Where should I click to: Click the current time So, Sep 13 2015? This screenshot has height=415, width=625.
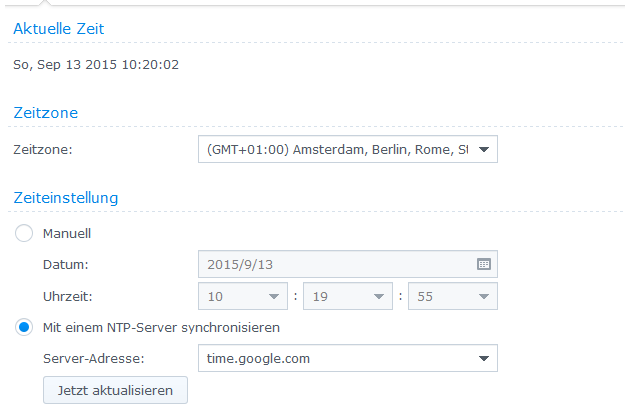(x=97, y=65)
